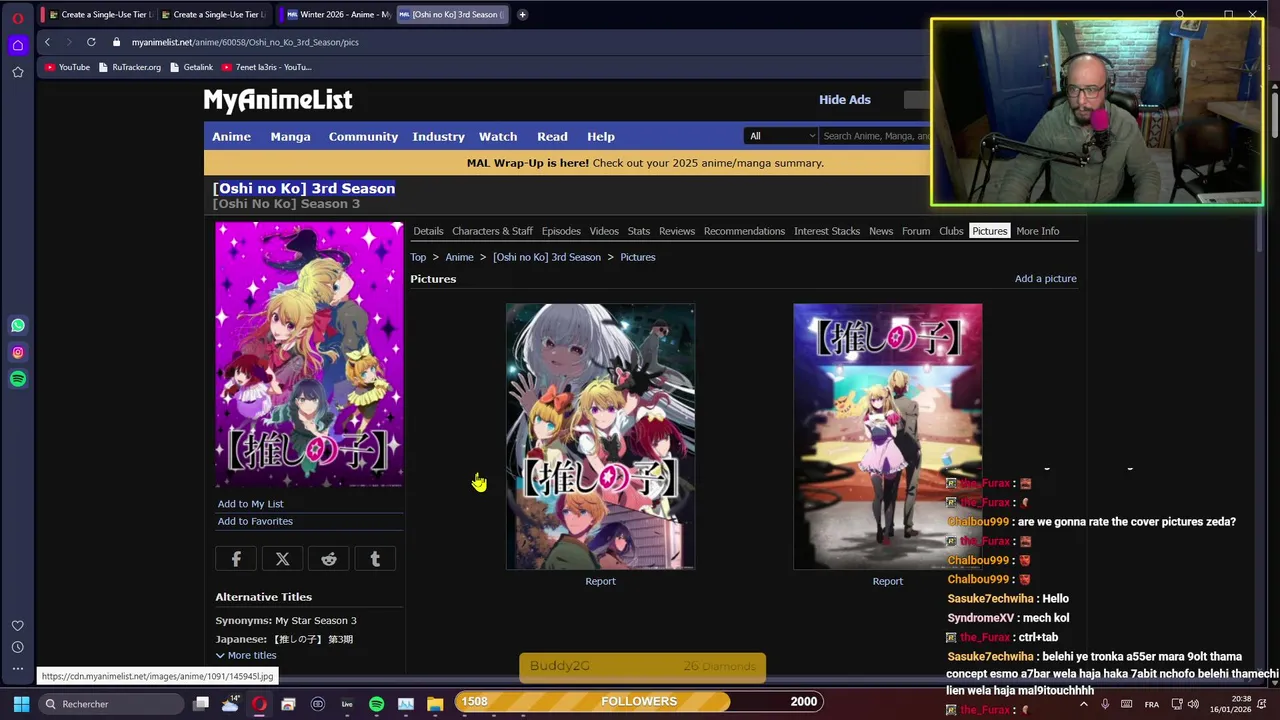Open File Explorer from the taskbar
The image size is (1280, 720).
click(435, 704)
